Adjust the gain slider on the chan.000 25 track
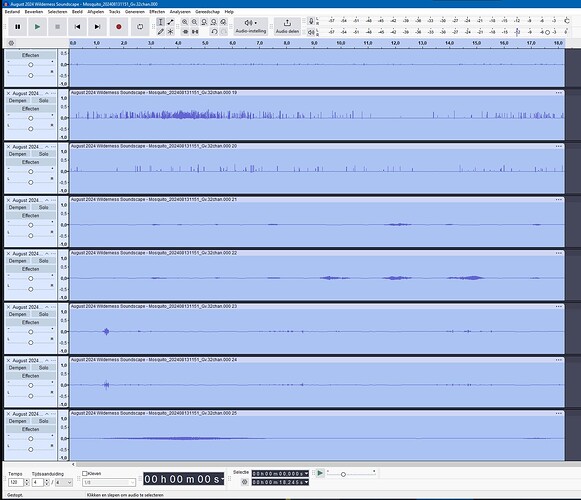This screenshot has width=581, height=500. 31,439
